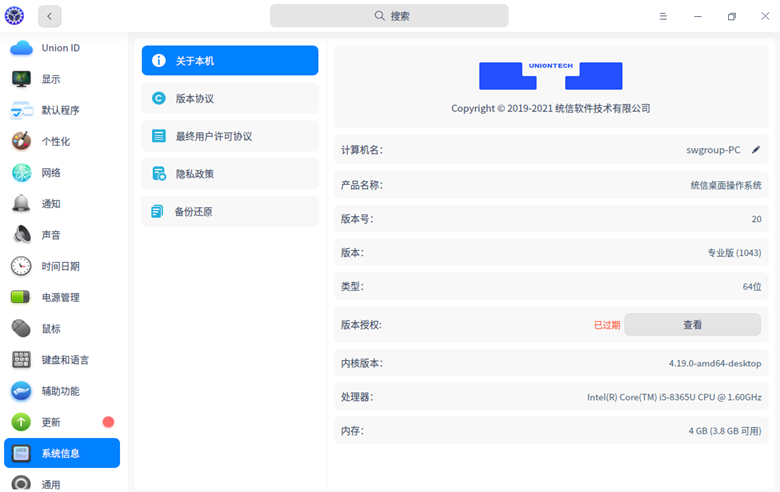Click the magnifier icon in search box
780x492 pixels.
tap(380, 16)
